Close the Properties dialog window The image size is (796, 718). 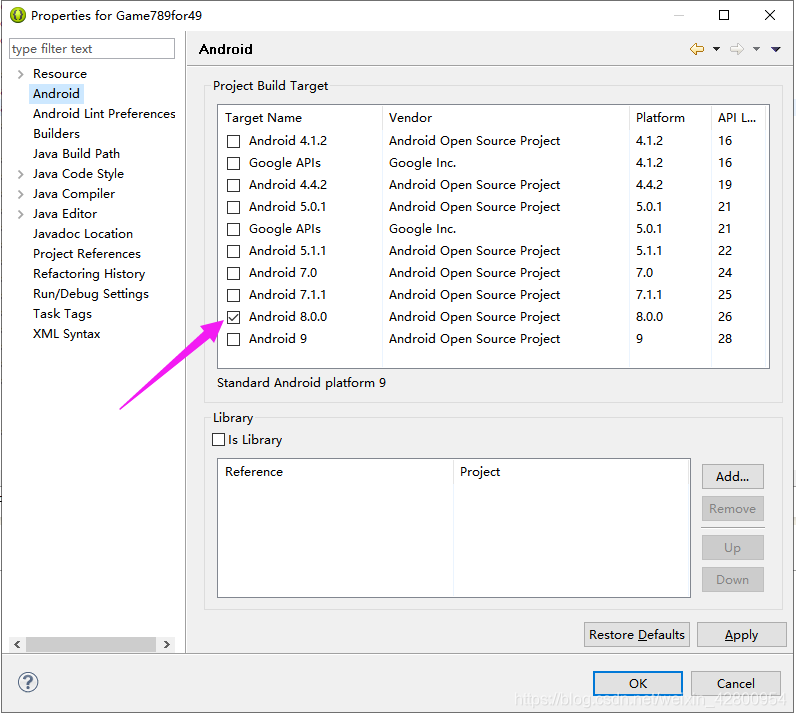pos(770,15)
